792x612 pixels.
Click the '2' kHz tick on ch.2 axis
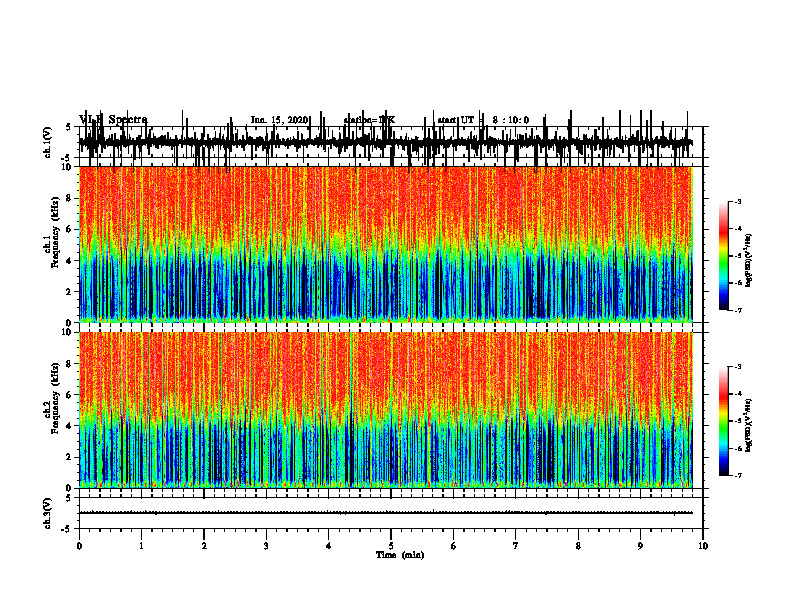(70, 457)
